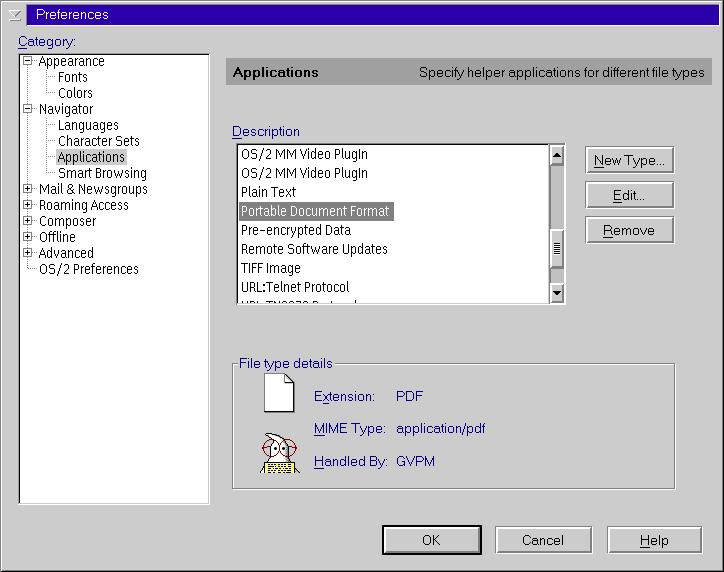Collapse the Navigator category tree node

29,109
